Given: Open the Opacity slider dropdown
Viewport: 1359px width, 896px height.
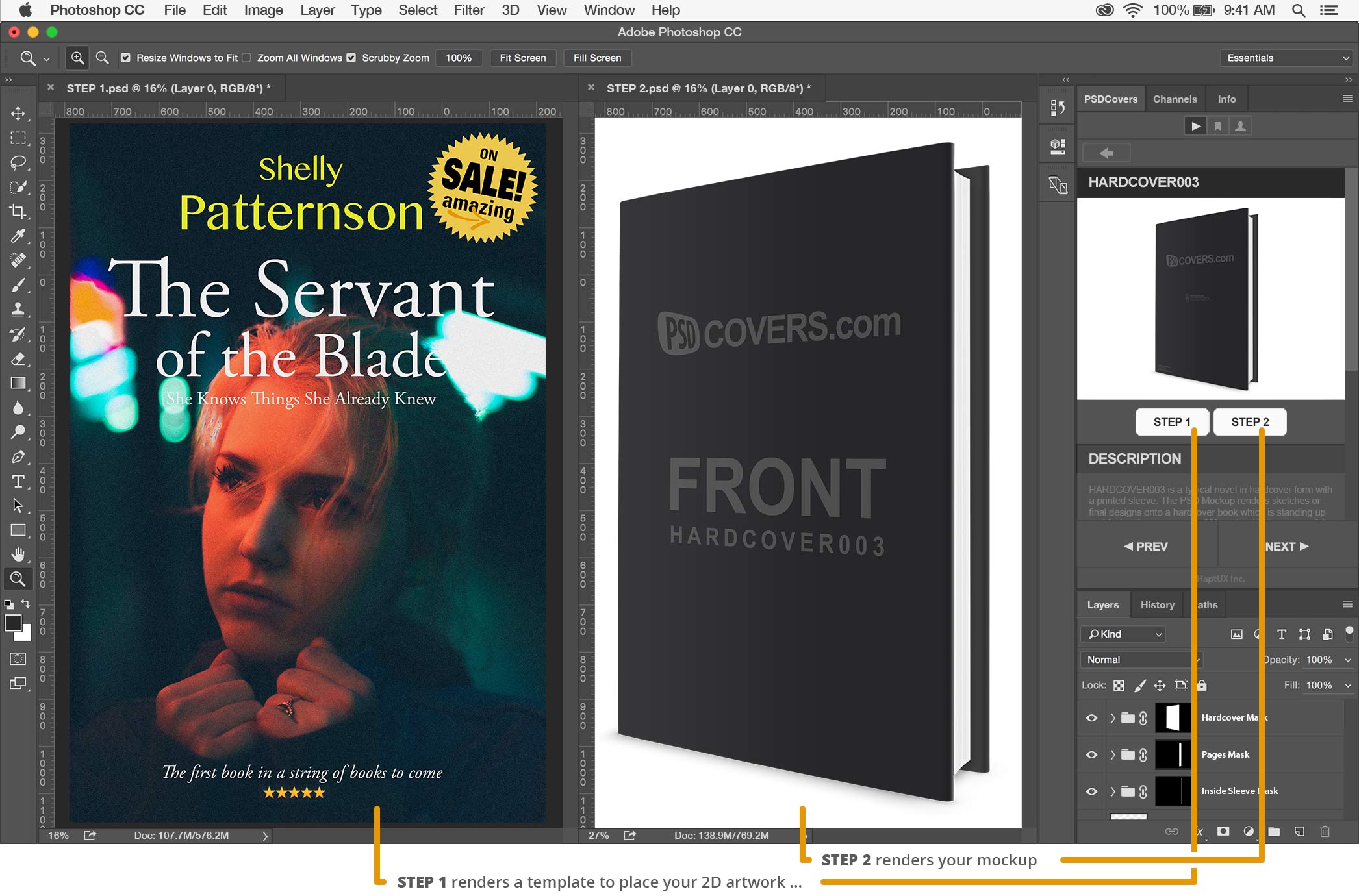Looking at the screenshot, I should coord(1348,660).
